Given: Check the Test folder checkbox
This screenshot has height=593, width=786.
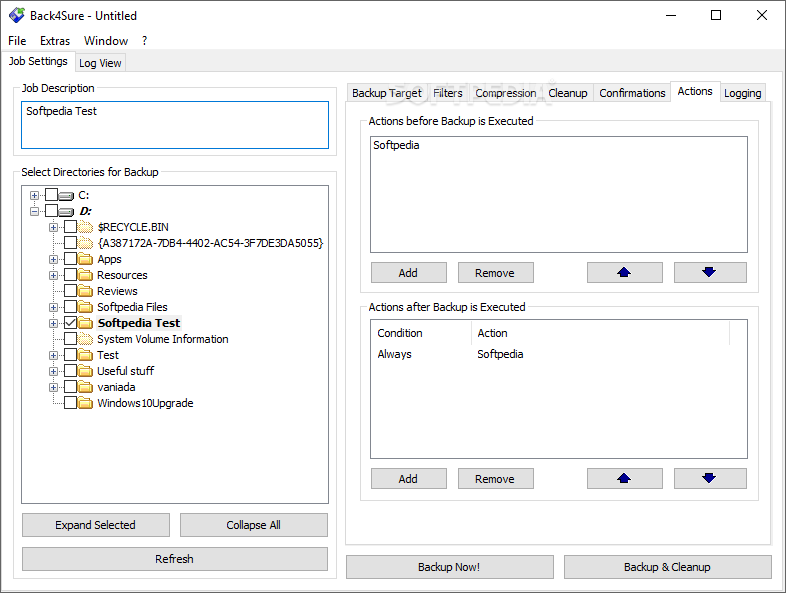Looking at the screenshot, I should tap(71, 355).
